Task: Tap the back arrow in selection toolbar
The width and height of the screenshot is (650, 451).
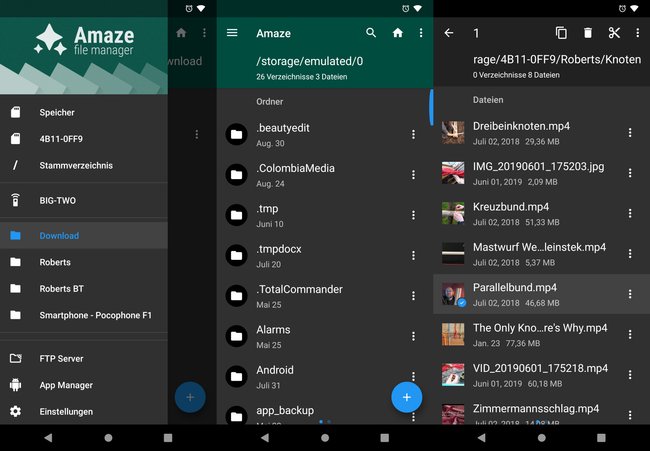Action: point(449,33)
